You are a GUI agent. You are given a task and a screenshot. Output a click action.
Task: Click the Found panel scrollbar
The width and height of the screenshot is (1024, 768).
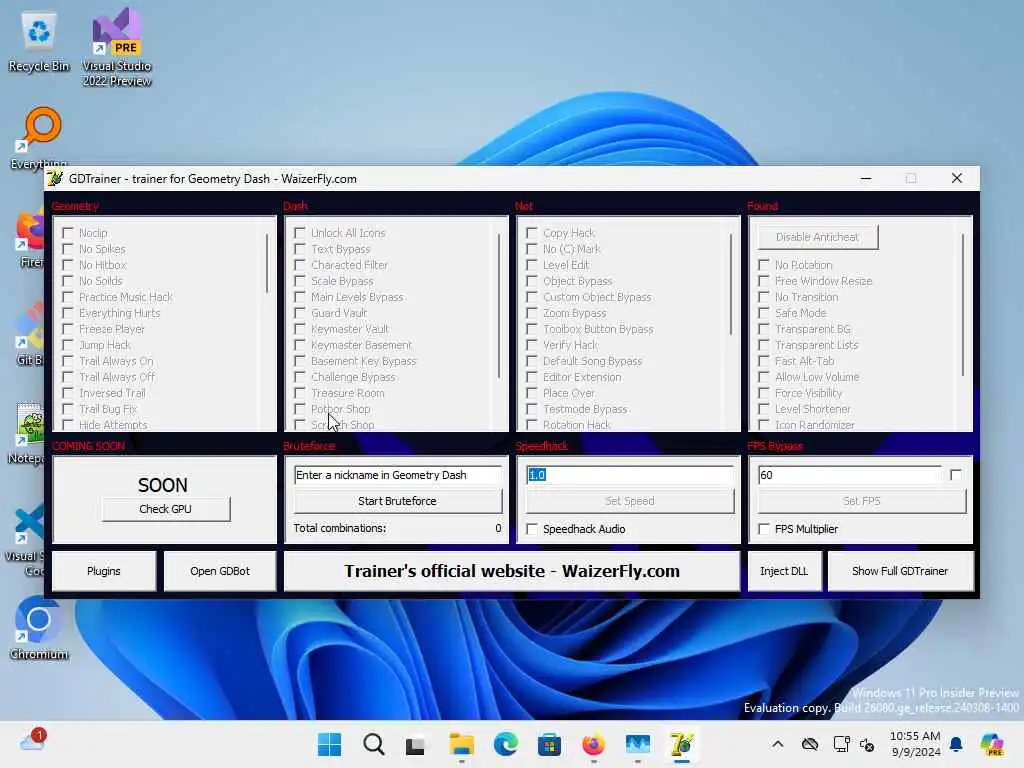pos(963,305)
